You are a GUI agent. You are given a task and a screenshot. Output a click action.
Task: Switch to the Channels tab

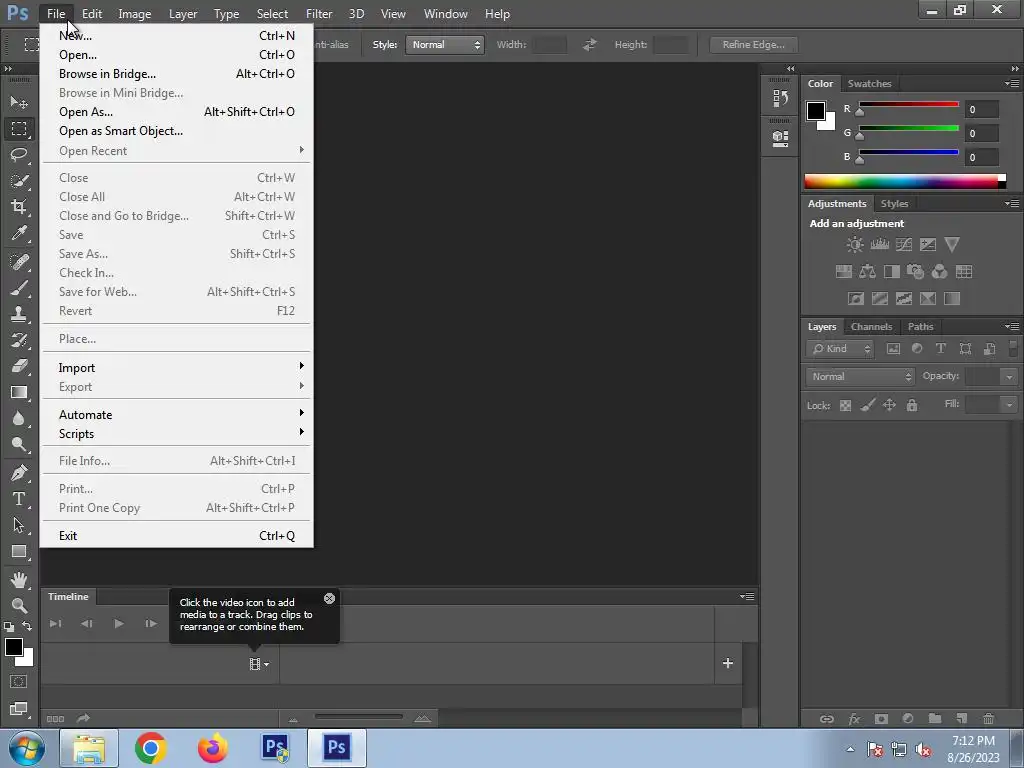[871, 327]
